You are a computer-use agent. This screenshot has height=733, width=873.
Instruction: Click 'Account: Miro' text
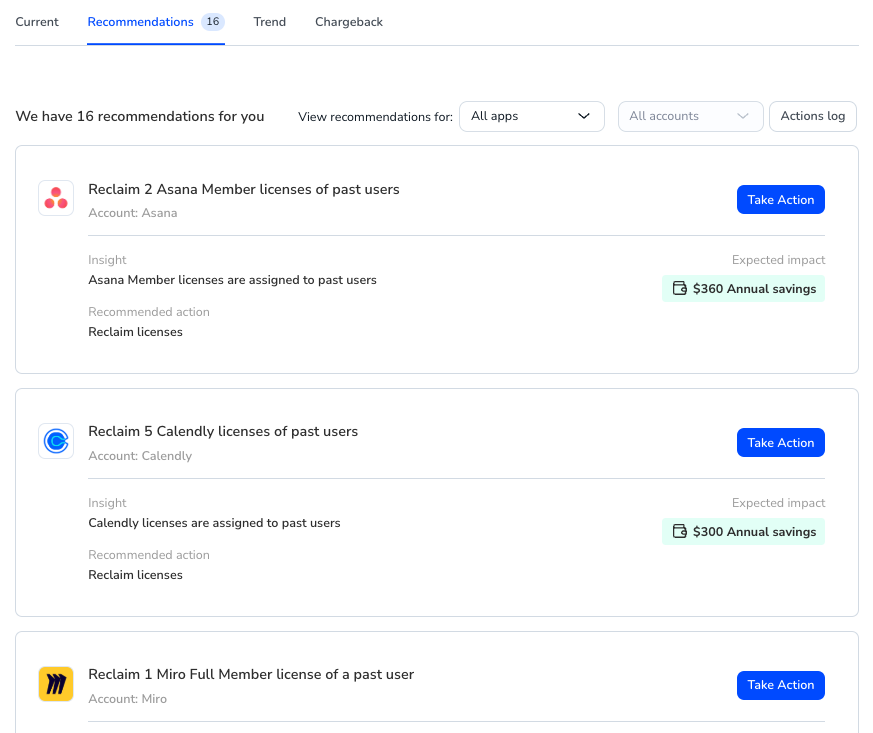point(127,699)
